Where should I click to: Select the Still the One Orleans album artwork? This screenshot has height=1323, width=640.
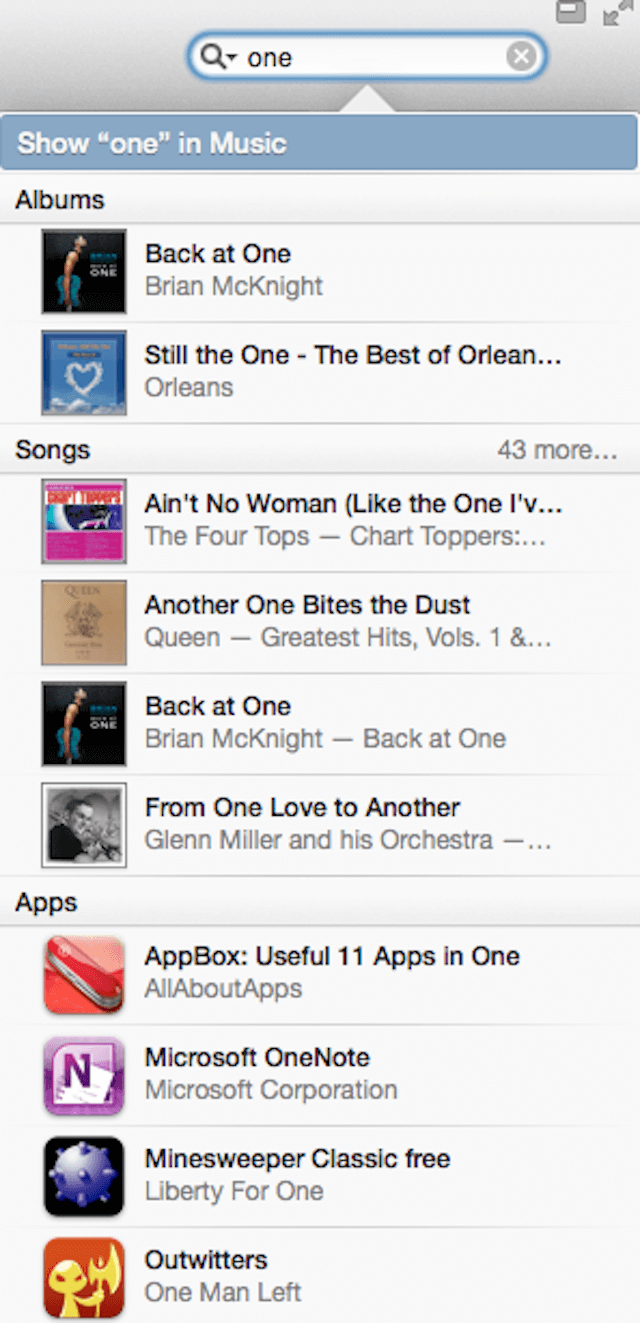(84, 372)
